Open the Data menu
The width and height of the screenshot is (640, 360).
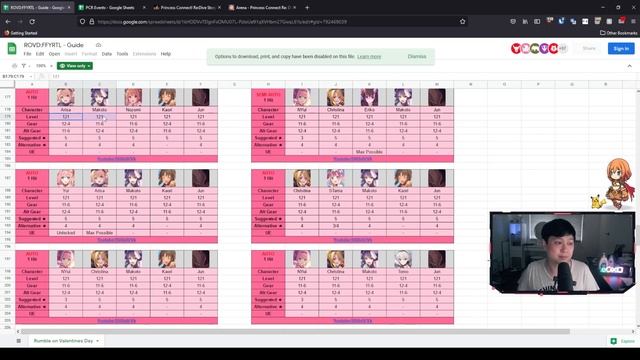[107, 54]
